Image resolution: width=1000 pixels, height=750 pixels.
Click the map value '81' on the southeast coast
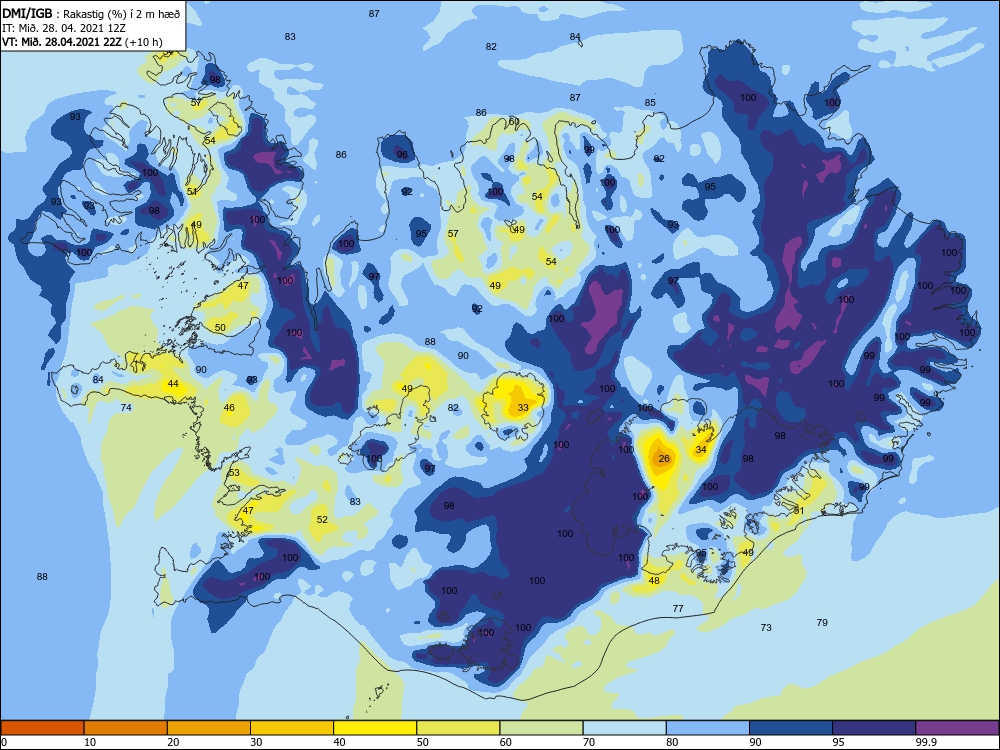click(x=799, y=511)
